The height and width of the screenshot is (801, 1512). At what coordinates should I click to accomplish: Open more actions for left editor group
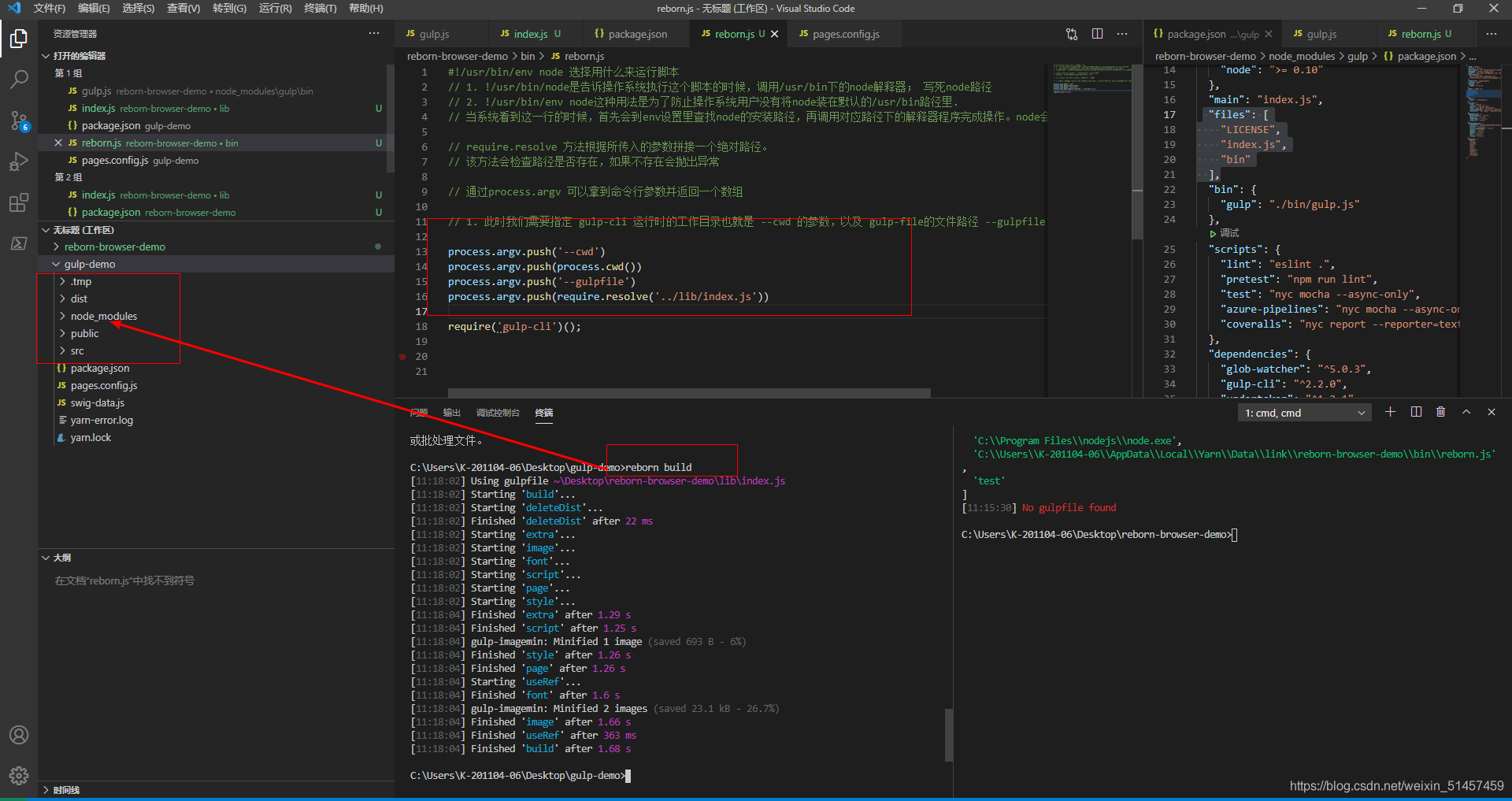[x=1122, y=34]
